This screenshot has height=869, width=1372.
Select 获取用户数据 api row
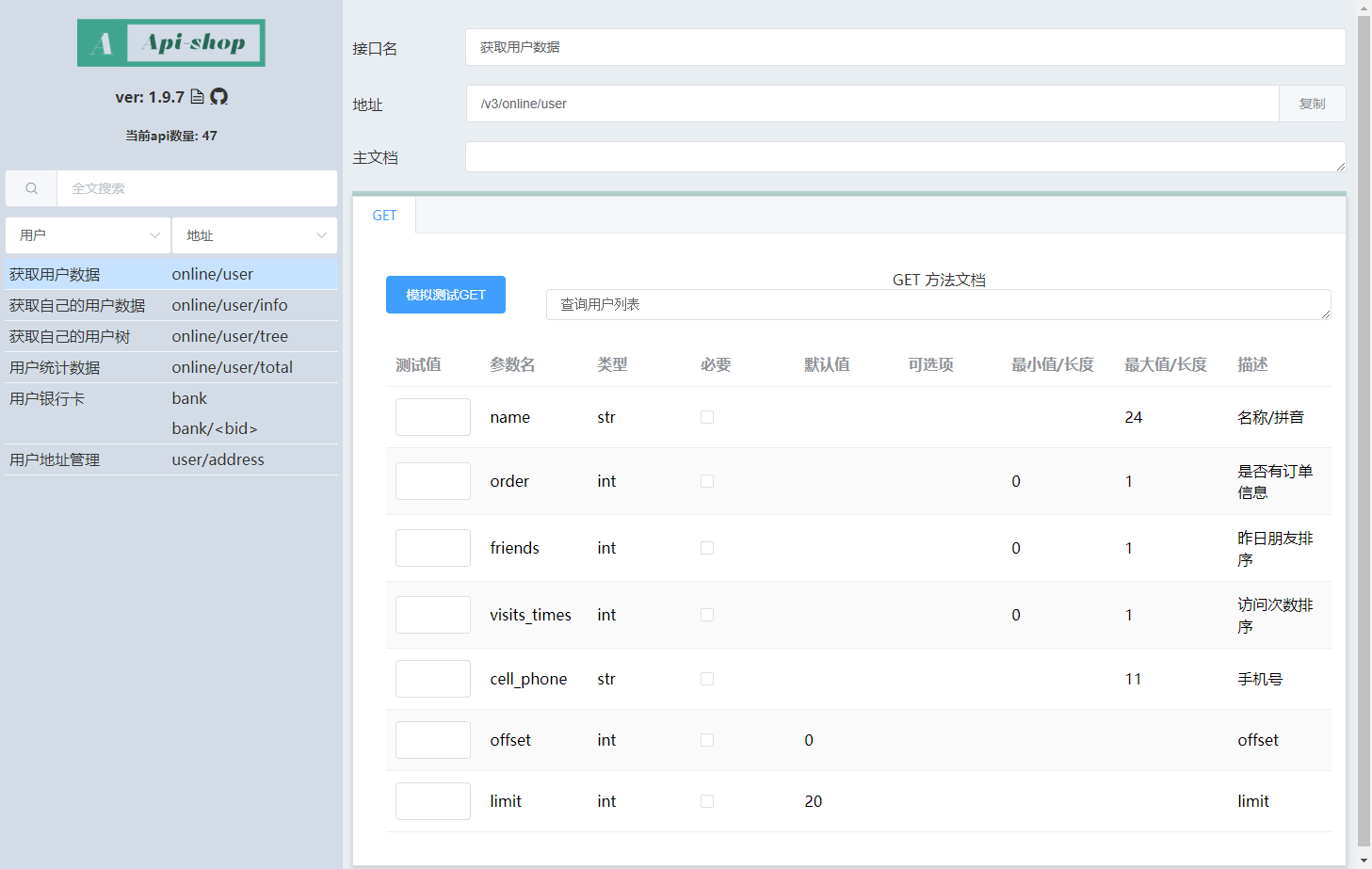171,274
